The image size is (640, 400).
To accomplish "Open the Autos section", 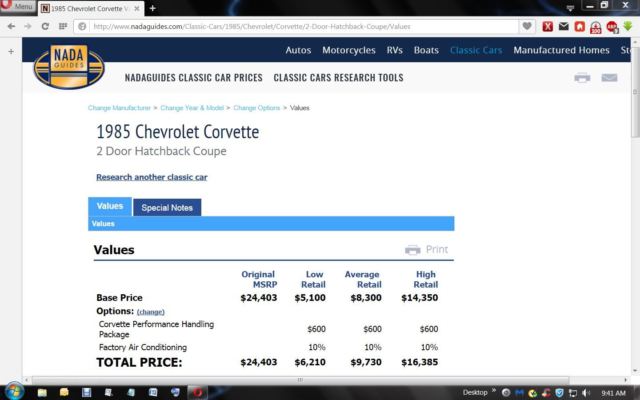I will [298, 50].
